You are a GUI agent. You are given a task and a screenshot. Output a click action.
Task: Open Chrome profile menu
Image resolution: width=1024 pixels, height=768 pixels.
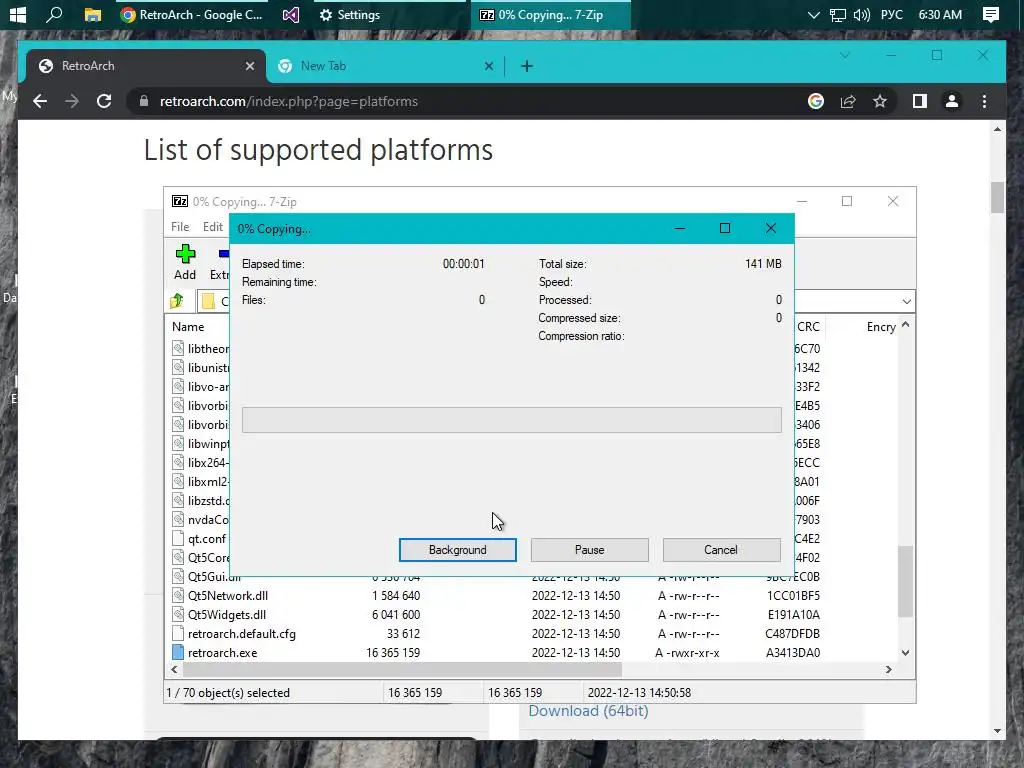952,101
